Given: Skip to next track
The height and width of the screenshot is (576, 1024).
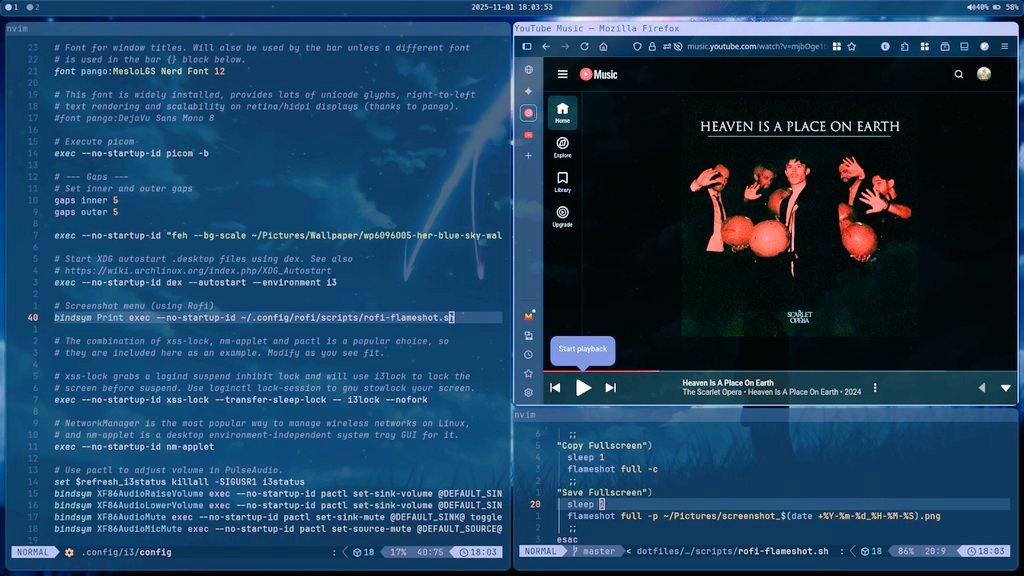Looking at the screenshot, I should tap(611, 388).
